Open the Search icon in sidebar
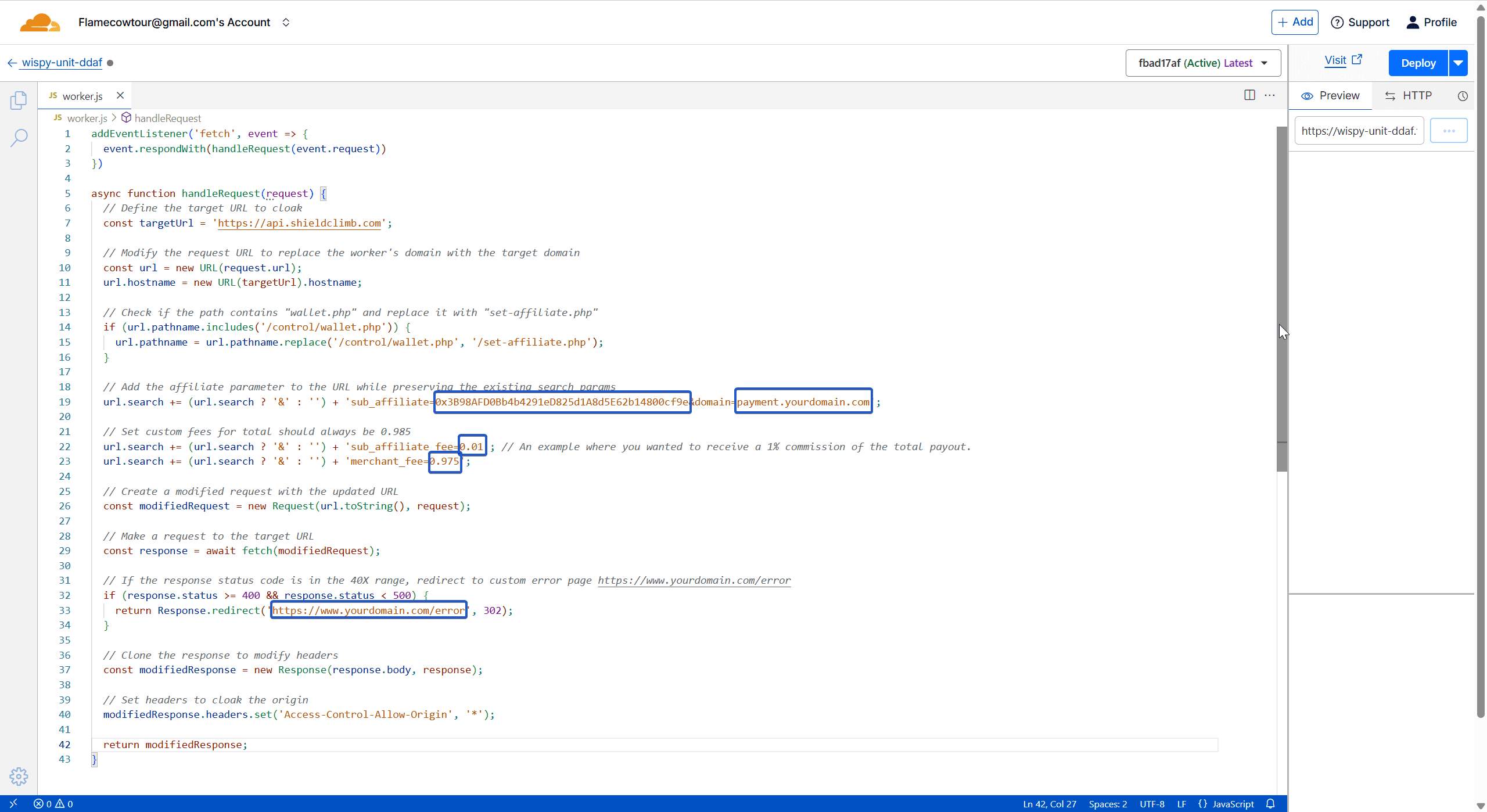1487x812 pixels. pos(19,138)
